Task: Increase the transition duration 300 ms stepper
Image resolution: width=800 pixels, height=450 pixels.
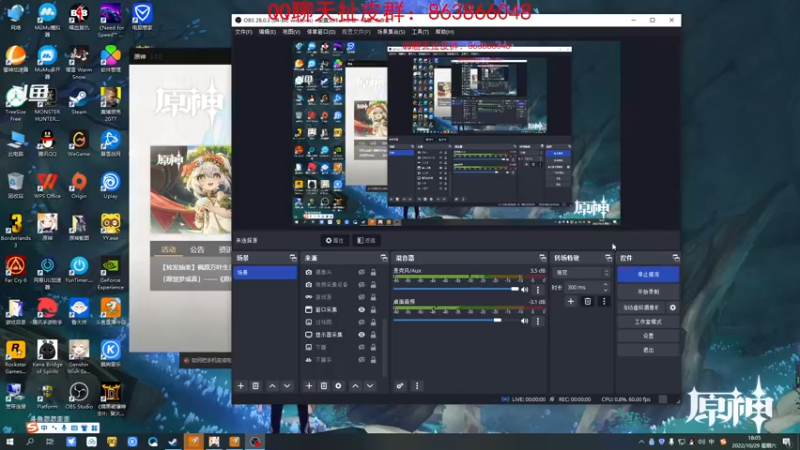Action: 606,285
